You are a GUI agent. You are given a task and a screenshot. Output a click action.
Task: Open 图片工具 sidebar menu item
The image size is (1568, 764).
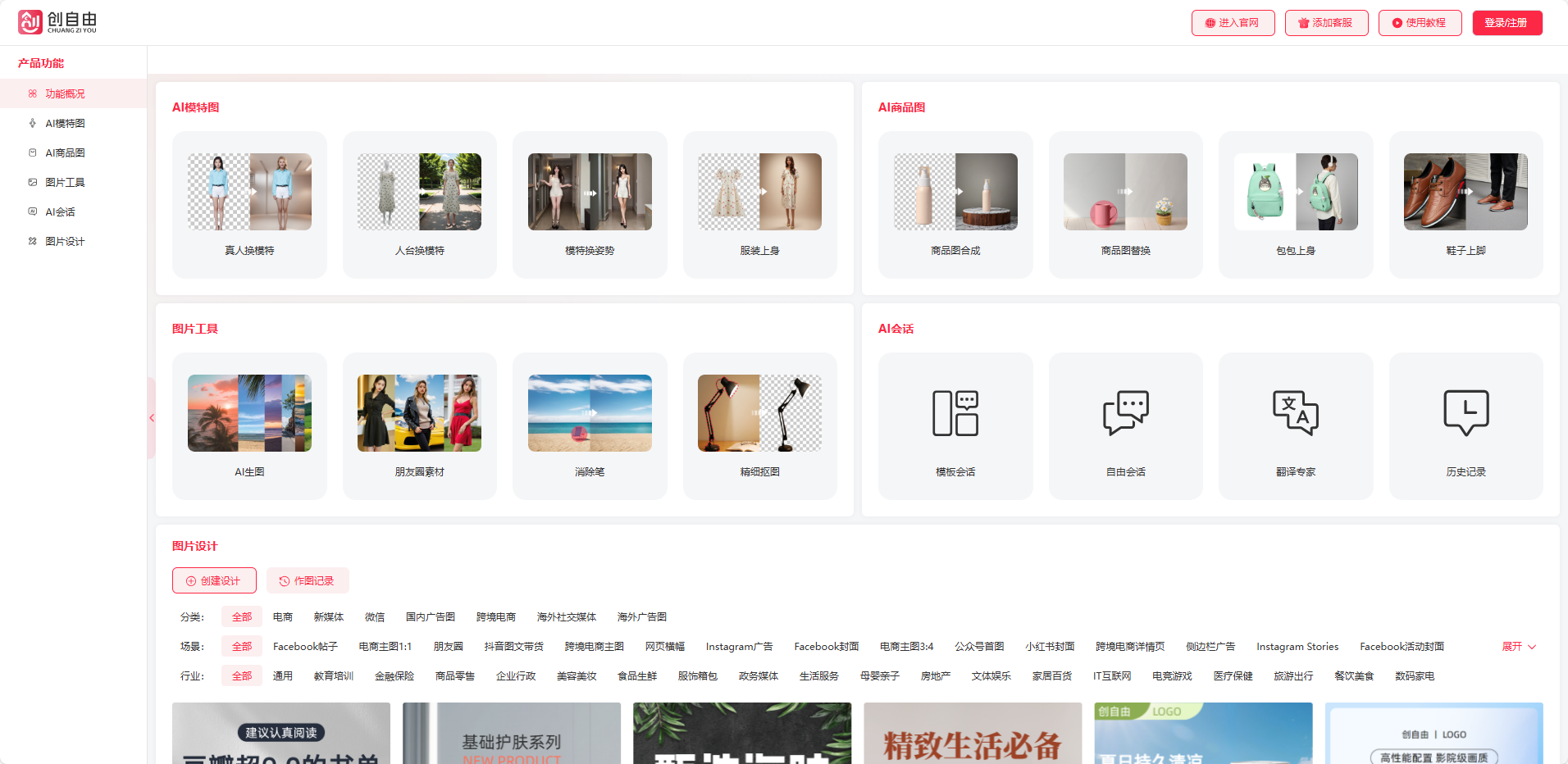[x=74, y=182]
